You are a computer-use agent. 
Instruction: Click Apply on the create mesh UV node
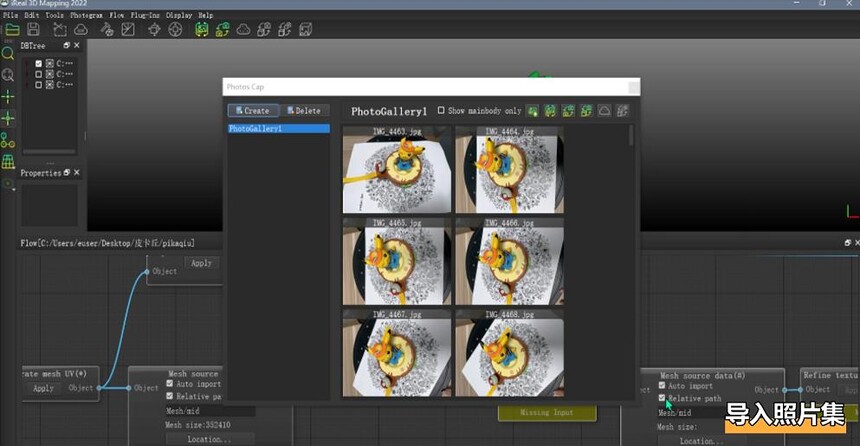click(x=43, y=388)
